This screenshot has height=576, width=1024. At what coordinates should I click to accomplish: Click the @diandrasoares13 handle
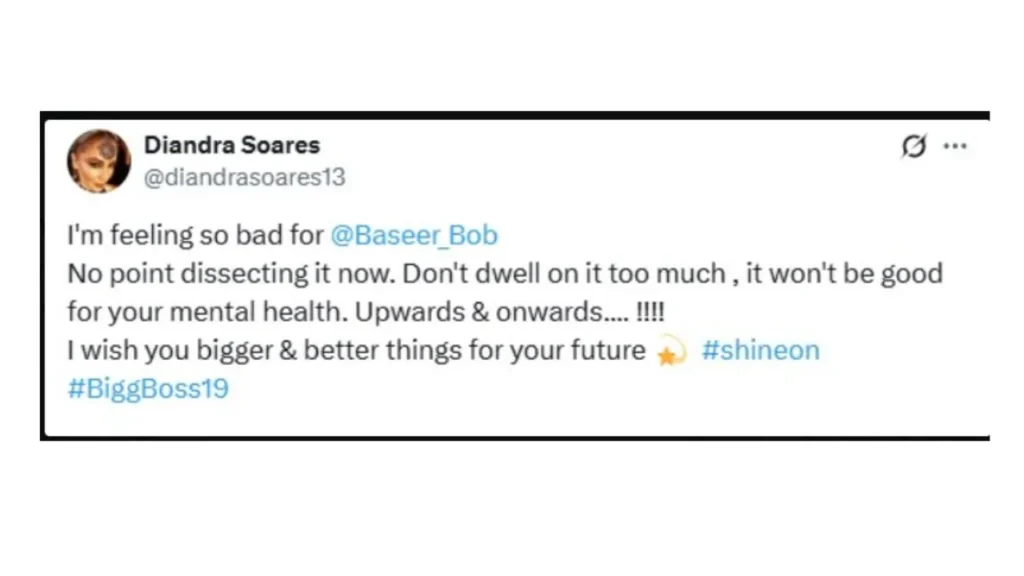(244, 177)
